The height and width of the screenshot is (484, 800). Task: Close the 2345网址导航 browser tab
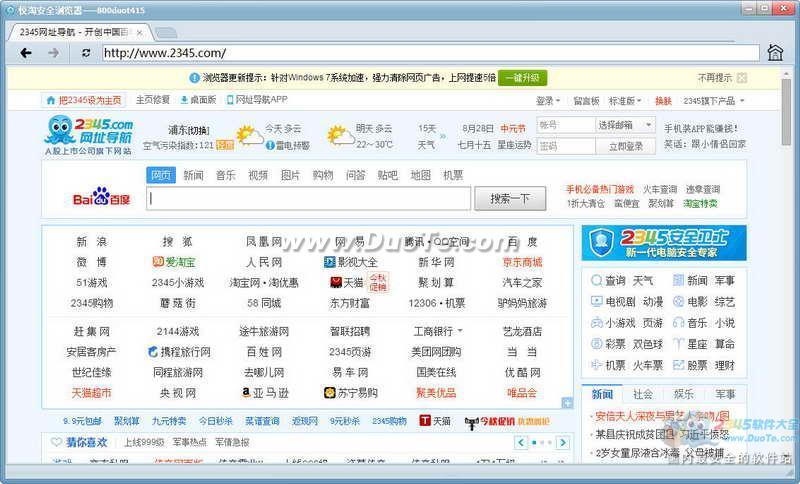pos(139,33)
